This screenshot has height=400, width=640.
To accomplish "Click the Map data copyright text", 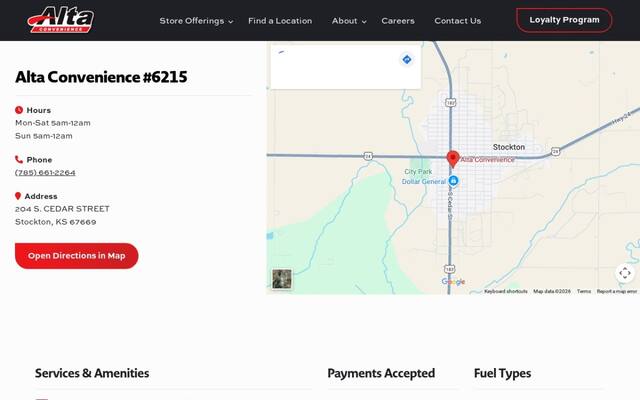I will (552, 291).
